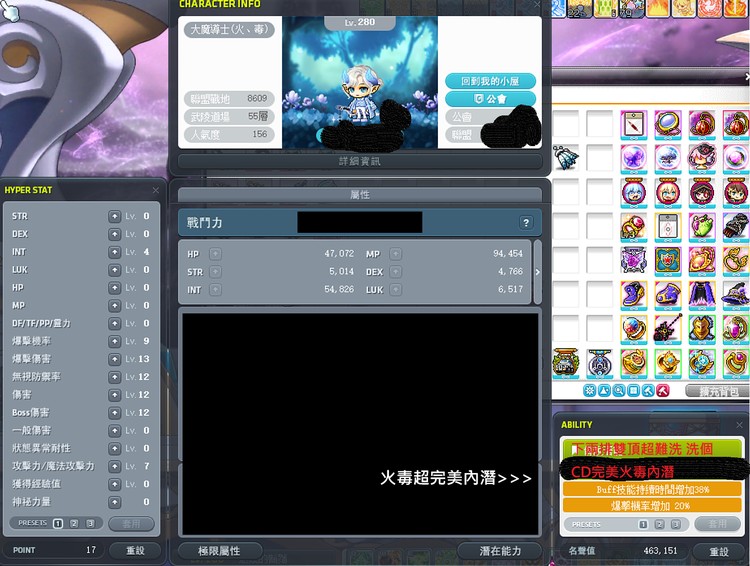This screenshot has width=750, height=566.
Task: Click plus next to HP in stats
Action: point(216,254)
